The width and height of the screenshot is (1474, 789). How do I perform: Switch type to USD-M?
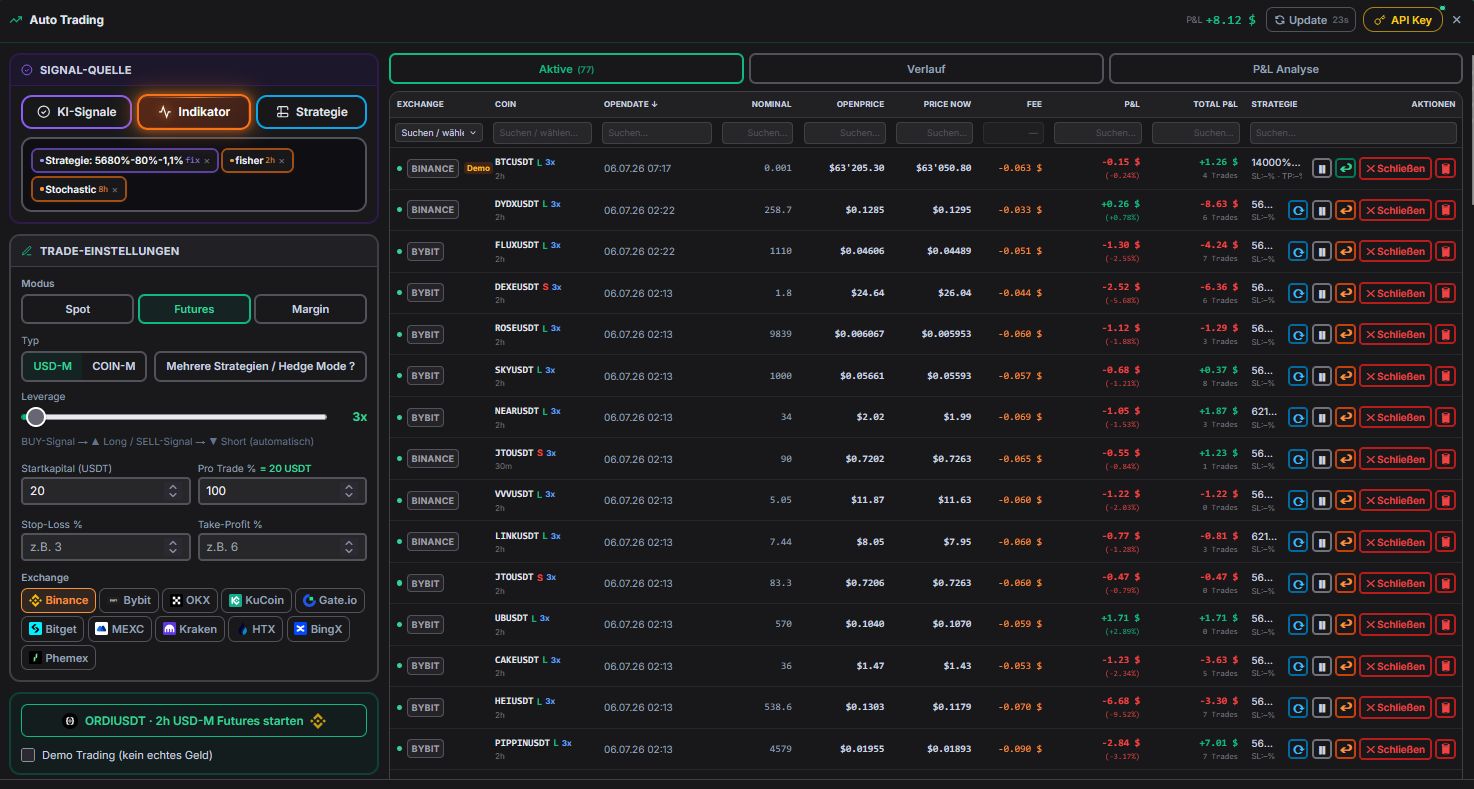pos(53,366)
